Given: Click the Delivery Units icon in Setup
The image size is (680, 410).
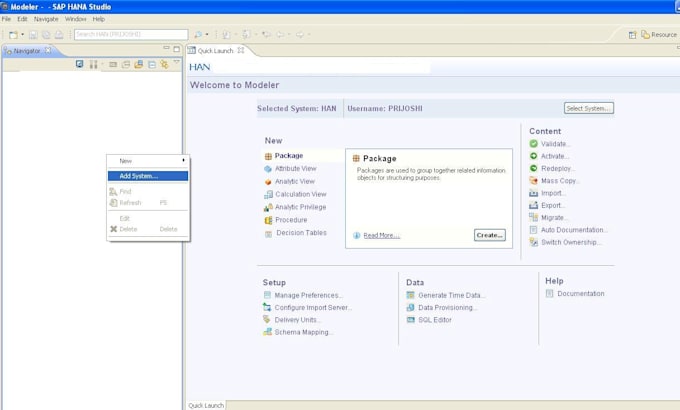Looking at the screenshot, I should [267, 320].
